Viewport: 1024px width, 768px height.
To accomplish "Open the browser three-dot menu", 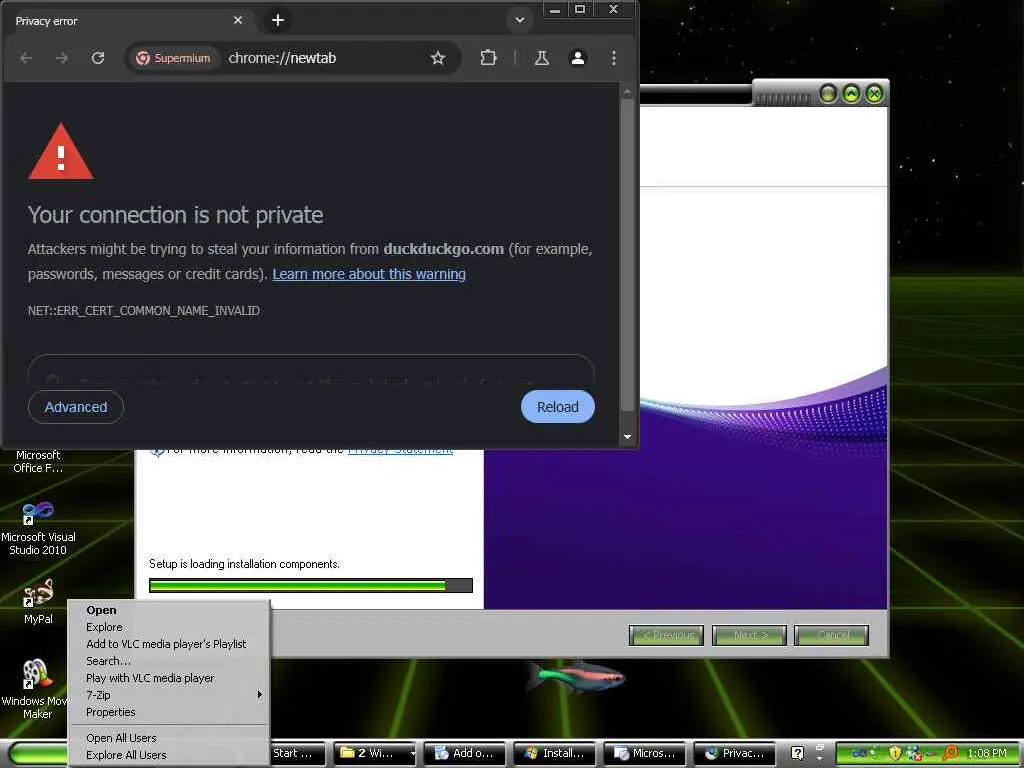I will point(614,58).
